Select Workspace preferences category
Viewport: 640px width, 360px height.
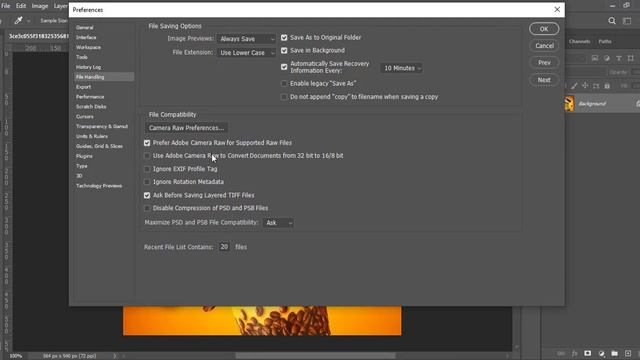pos(88,47)
